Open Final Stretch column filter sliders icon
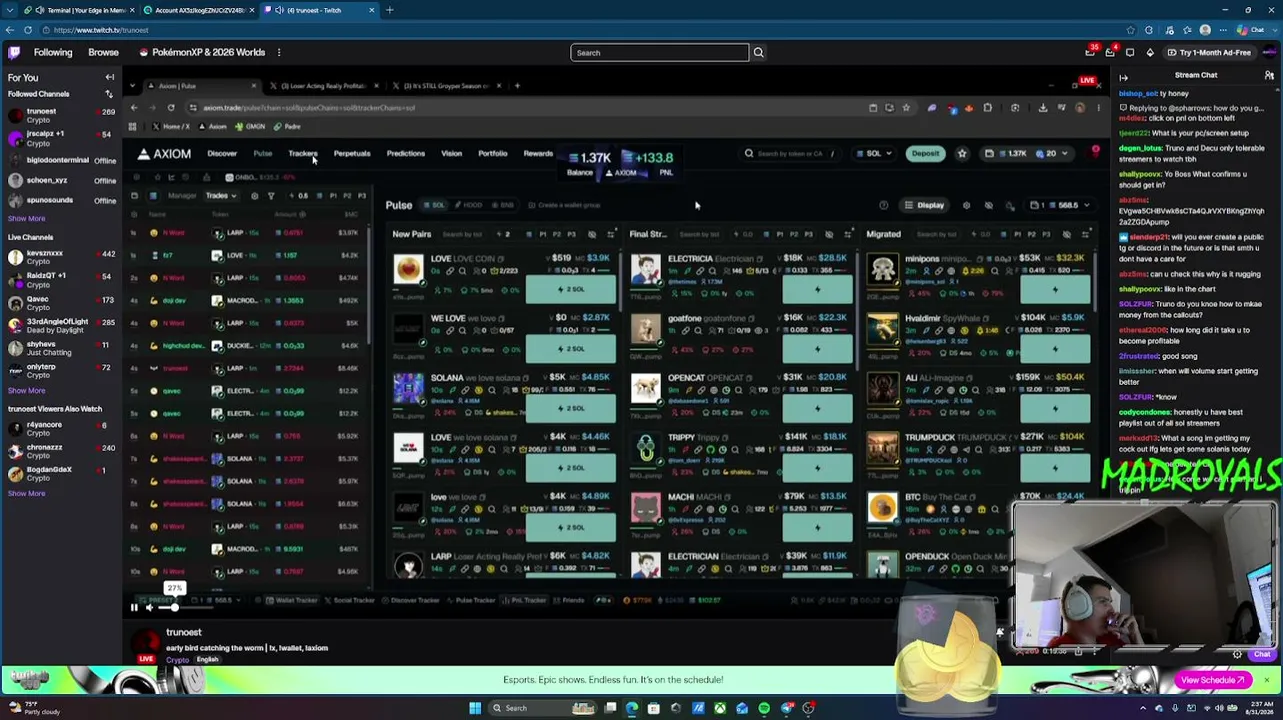The image size is (1283, 720). pos(848,234)
